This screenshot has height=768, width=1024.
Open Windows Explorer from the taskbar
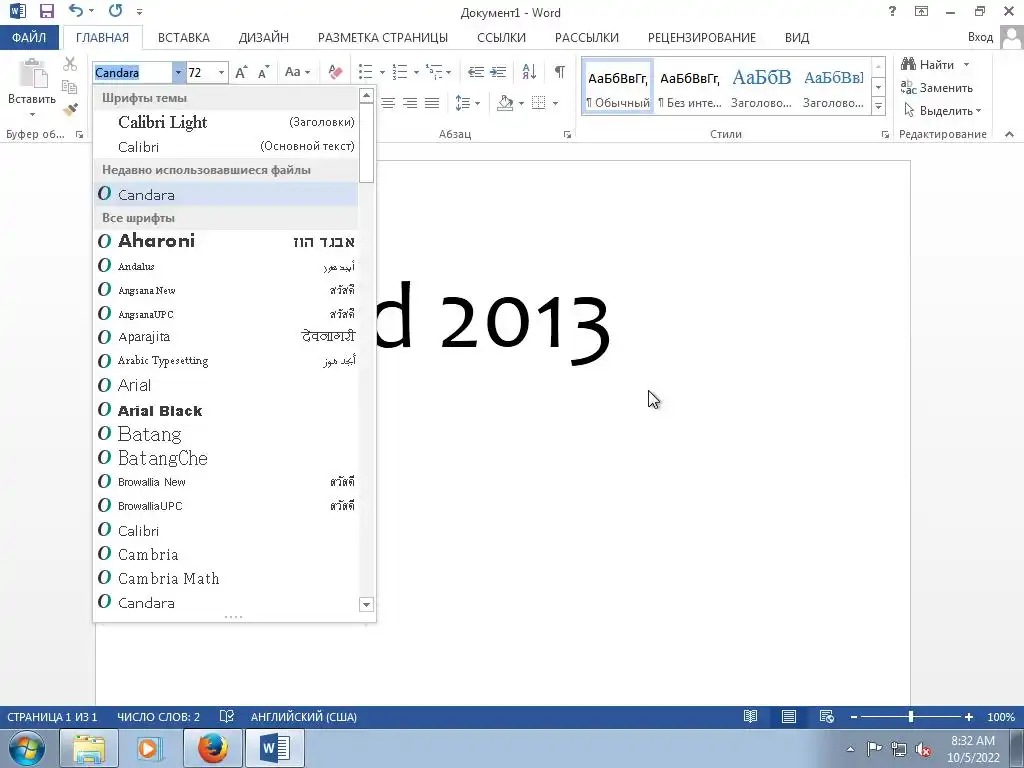pyautogui.click(x=89, y=748)
